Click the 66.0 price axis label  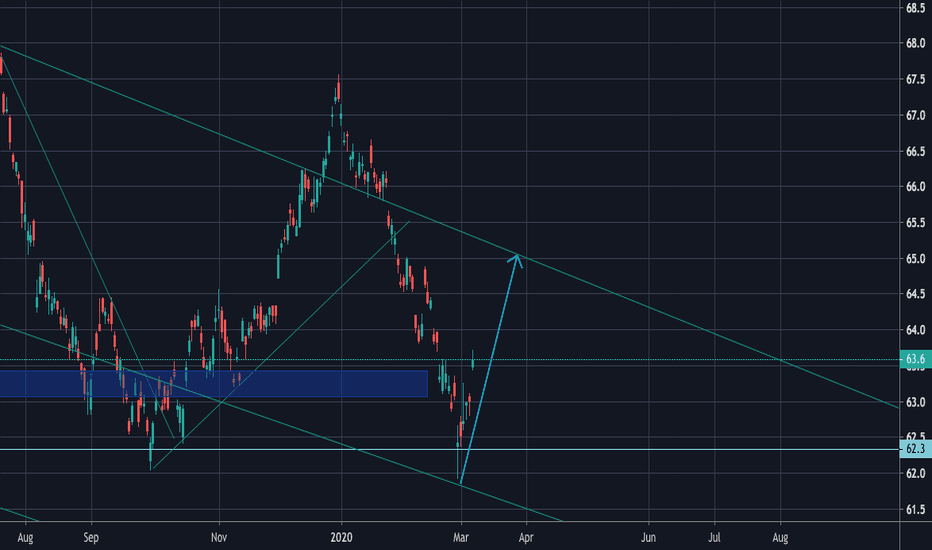tap(915, 187)
